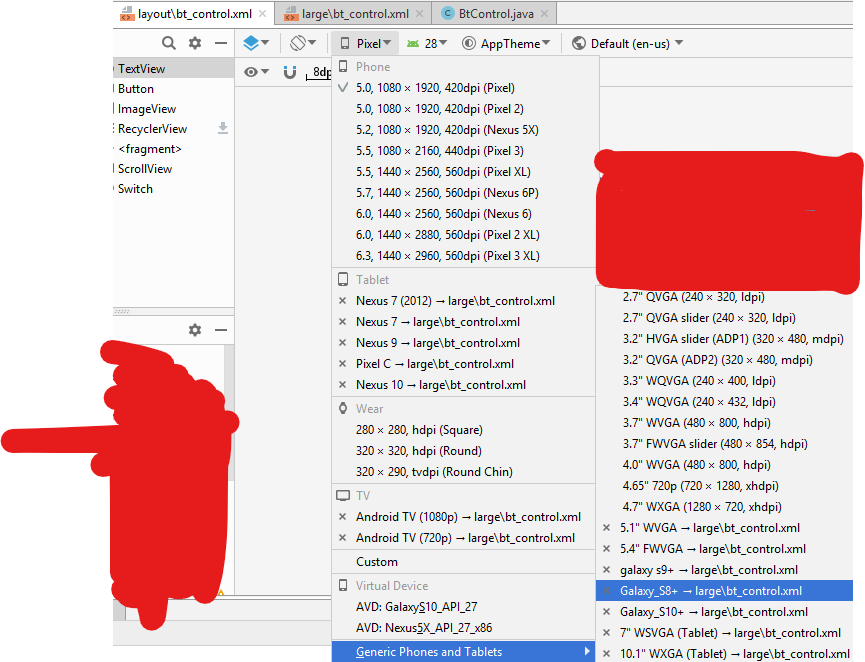
Task: Select Nexus 7 (2012) tablet entry
Action: (x=464, y=301)
